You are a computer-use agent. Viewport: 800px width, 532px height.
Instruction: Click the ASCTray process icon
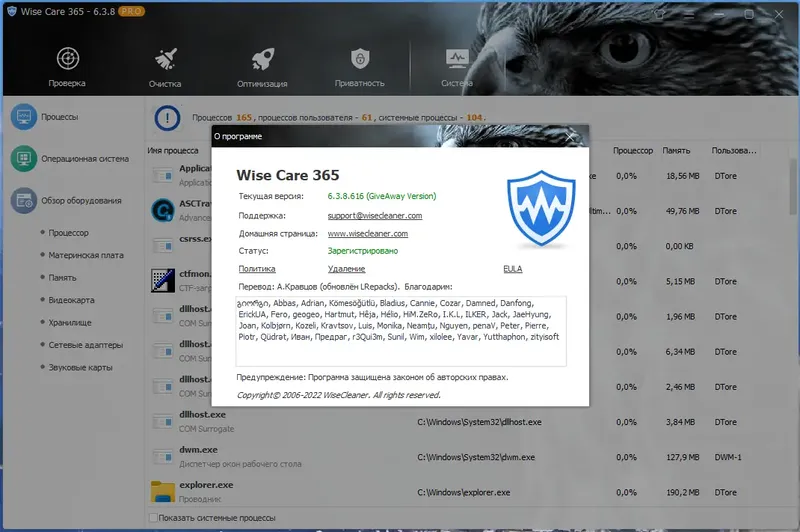[x=163, y=210]
